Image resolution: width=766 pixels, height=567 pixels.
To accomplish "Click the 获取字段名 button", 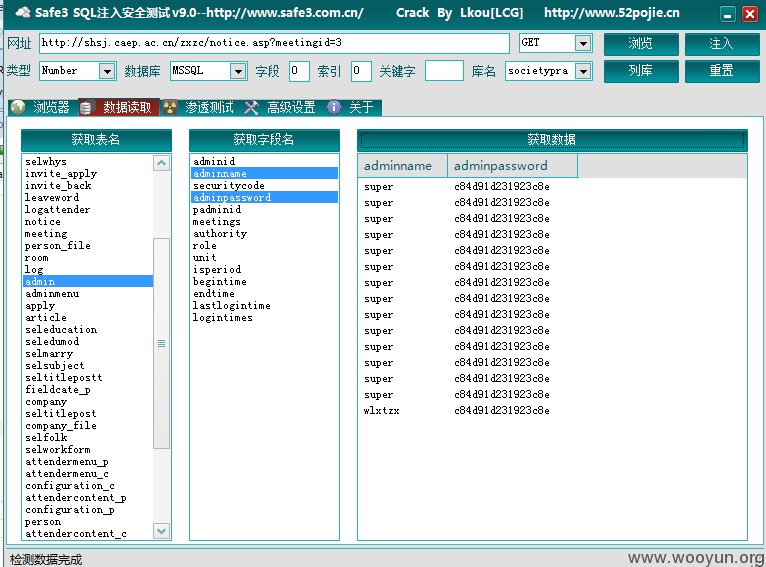I will coord(264,140).
